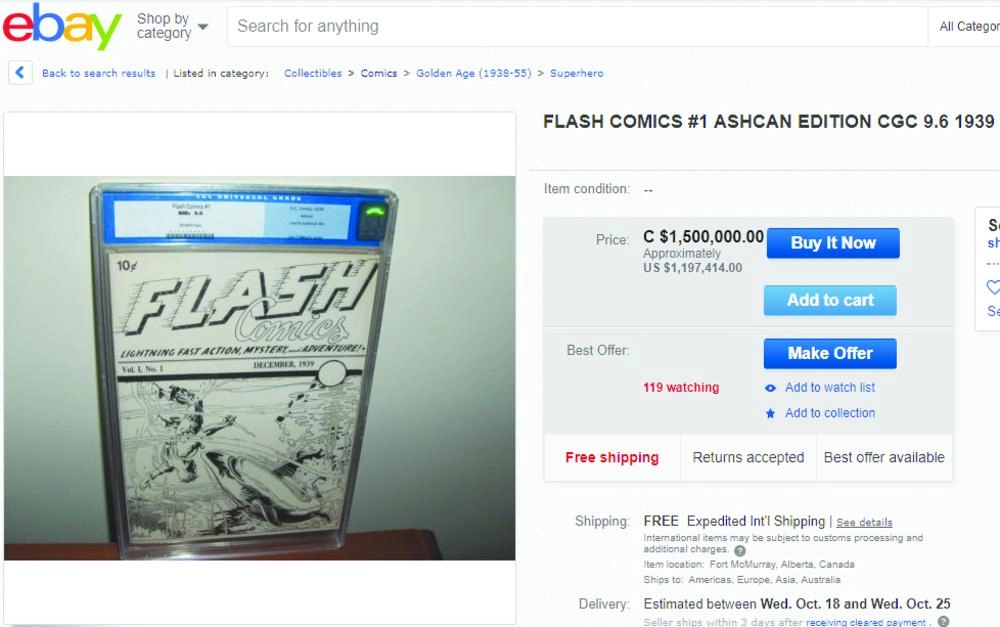Viewport: 1000px width, 627px height.
Task: Click the eBay logo
Action: [62, 27]
